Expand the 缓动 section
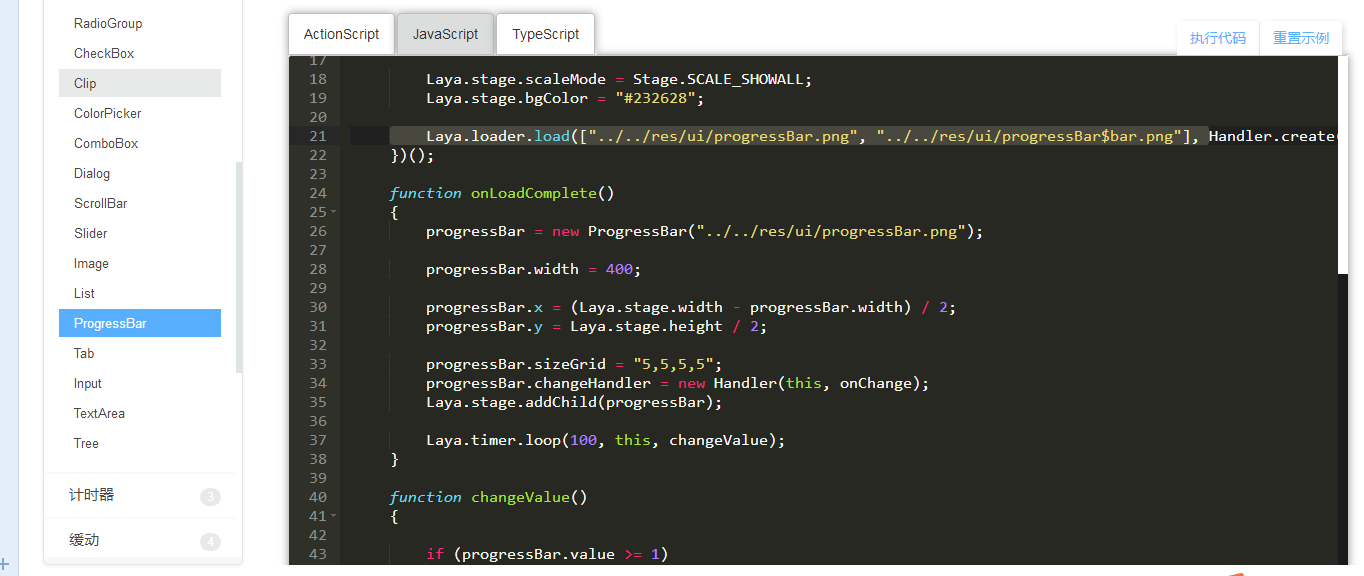This screenshot has height=576, width=1364. 84,540
